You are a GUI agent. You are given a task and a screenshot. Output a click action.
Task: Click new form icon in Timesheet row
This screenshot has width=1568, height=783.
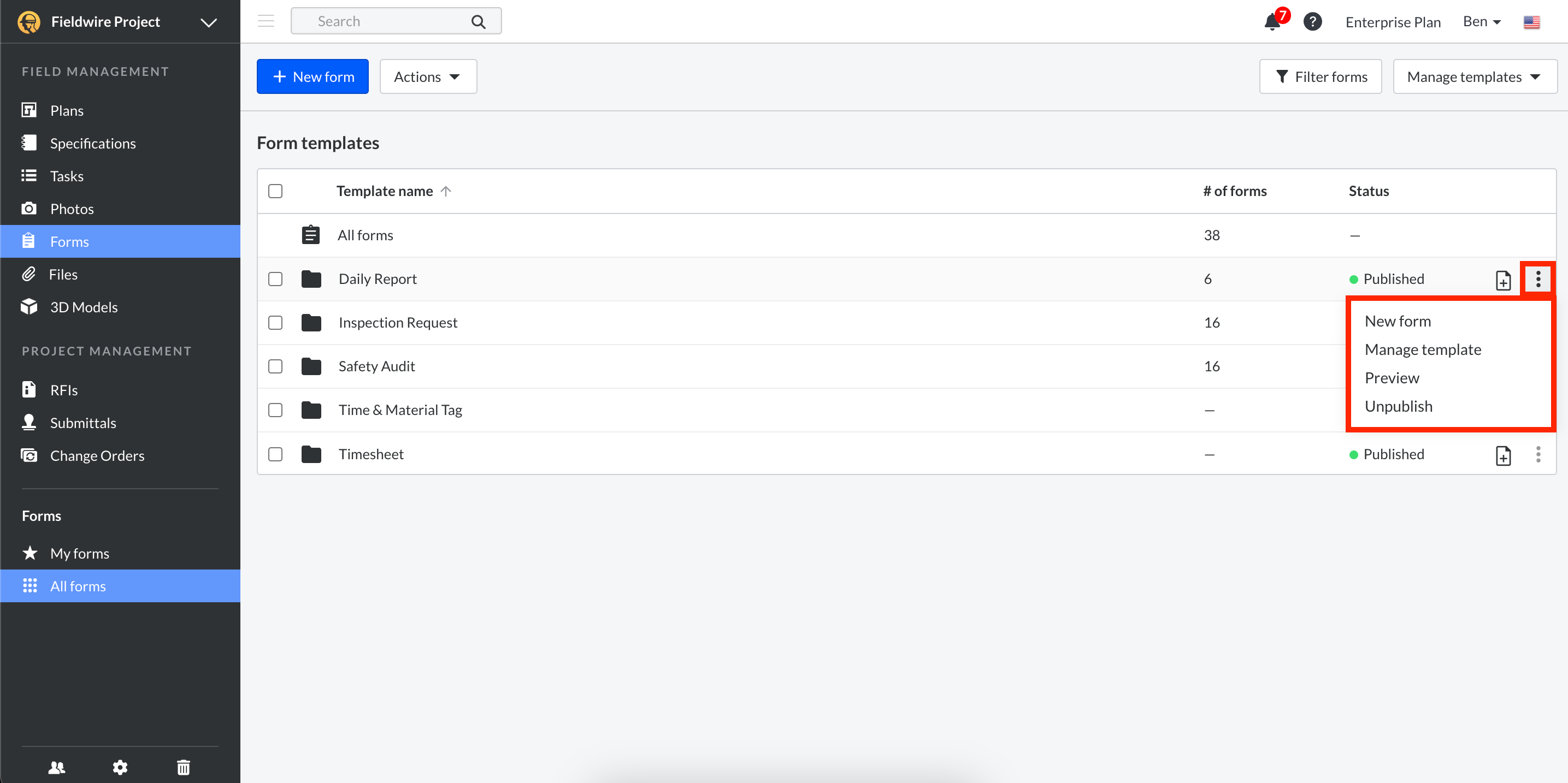tap(1503, 455)
